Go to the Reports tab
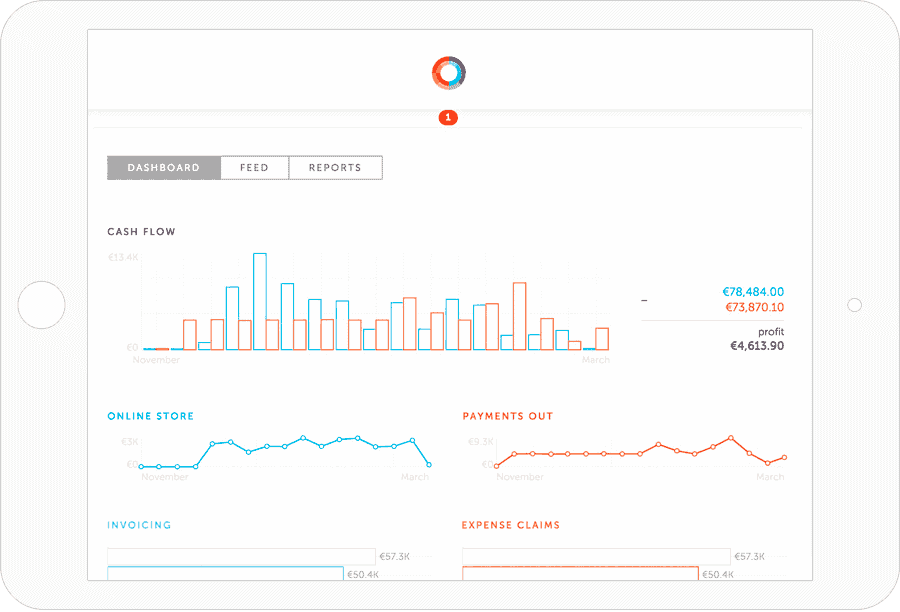 335,168
